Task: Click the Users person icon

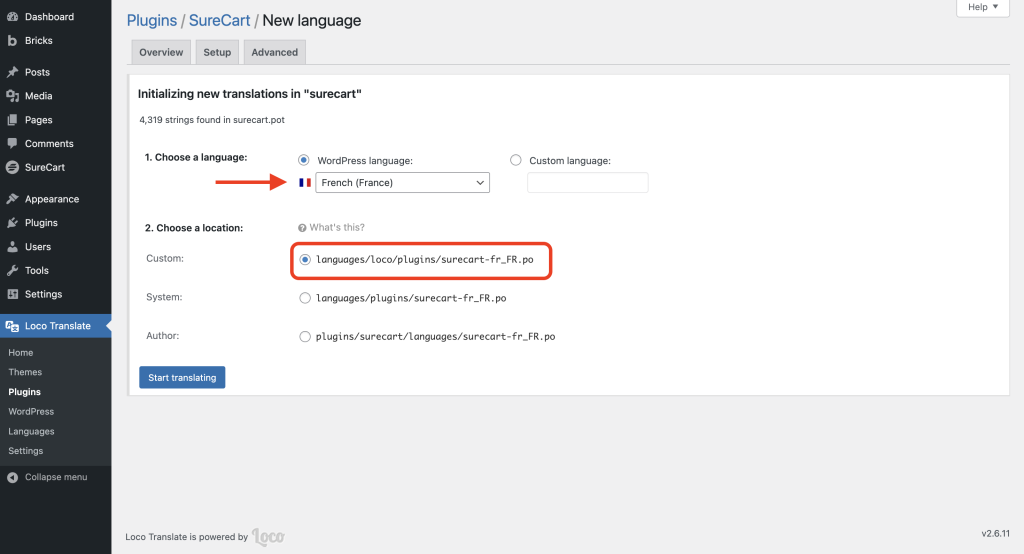Action: [x=12, y=247]
